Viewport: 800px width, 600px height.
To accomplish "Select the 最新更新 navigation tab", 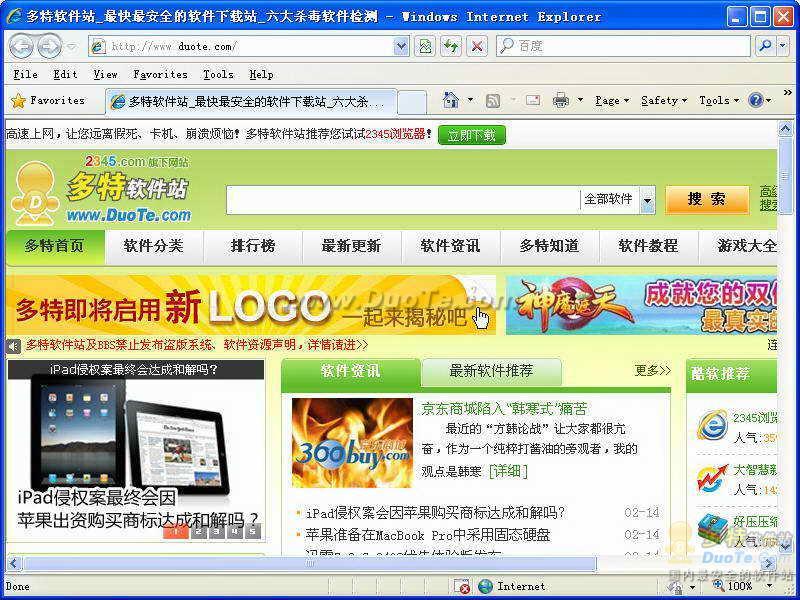I will [x=351, y=246].
